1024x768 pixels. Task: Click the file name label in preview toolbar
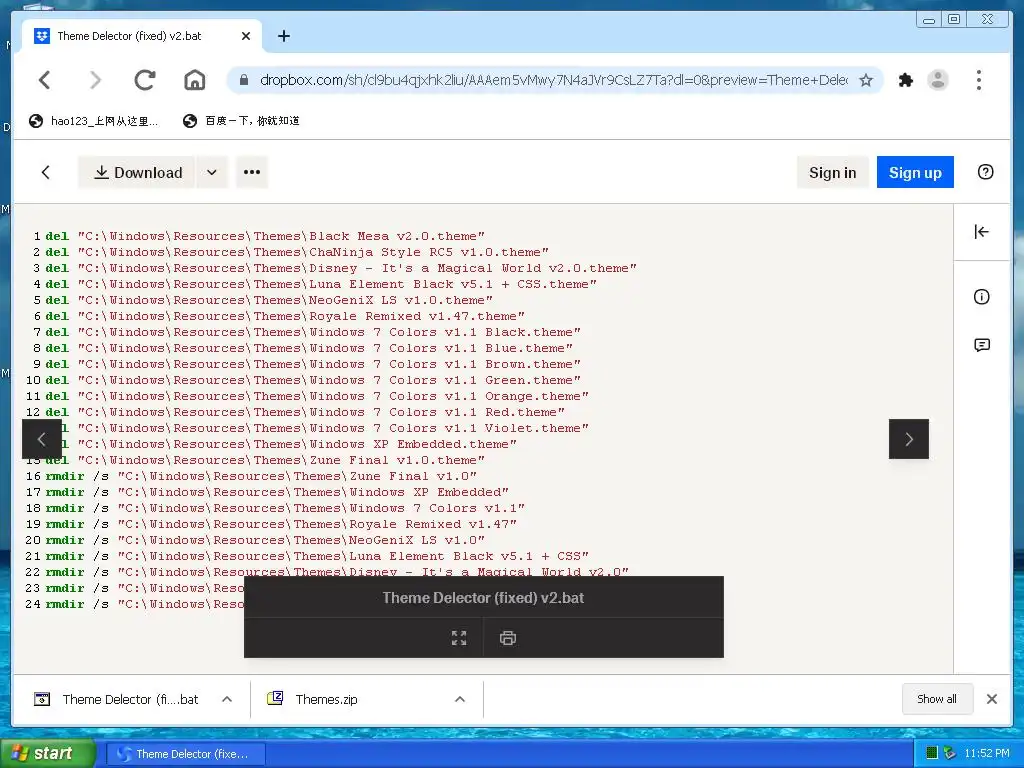click(x=483, y=598)
